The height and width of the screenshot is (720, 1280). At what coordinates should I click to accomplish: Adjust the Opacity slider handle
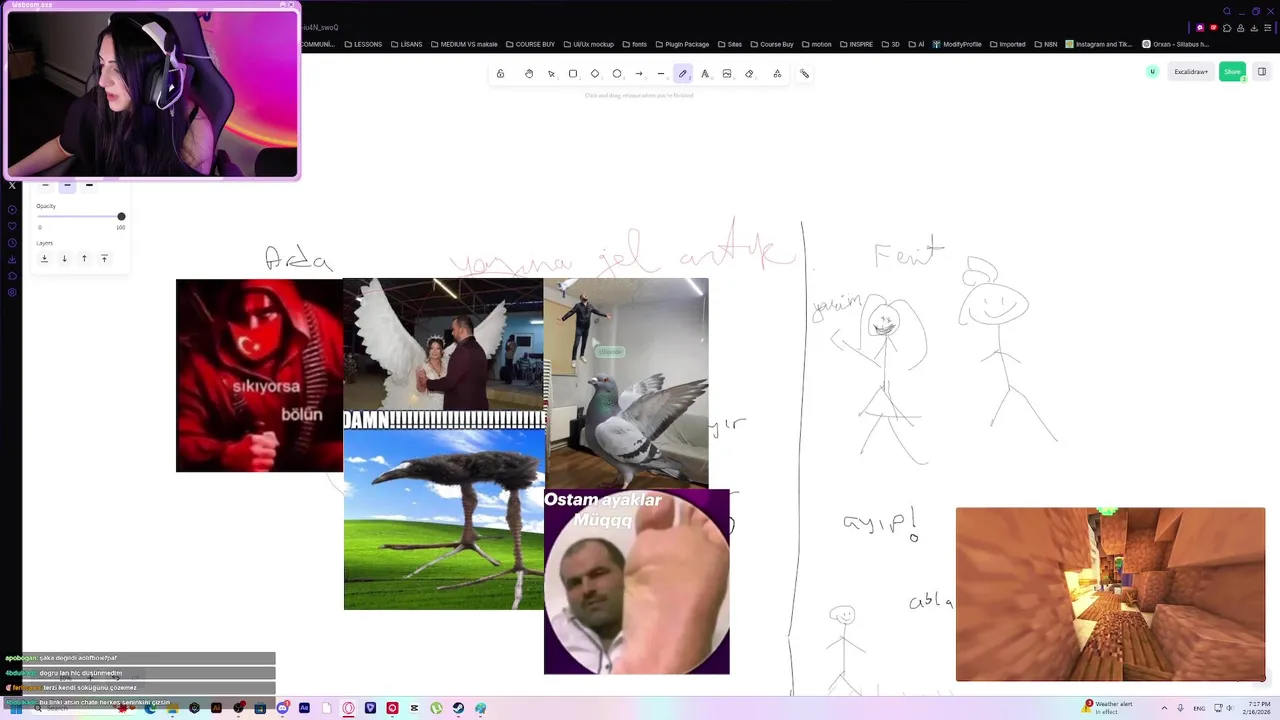pyautogui.click(x=121, y=216)
